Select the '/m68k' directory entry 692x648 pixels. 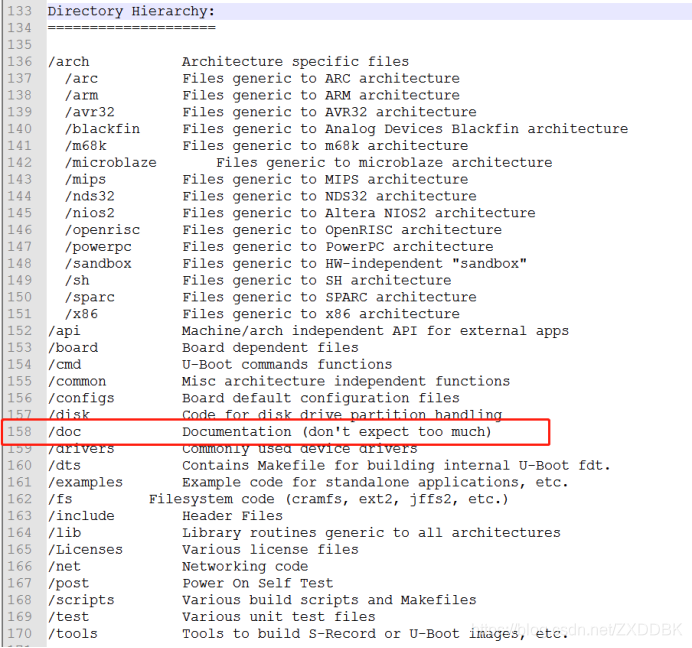(86, 145)
